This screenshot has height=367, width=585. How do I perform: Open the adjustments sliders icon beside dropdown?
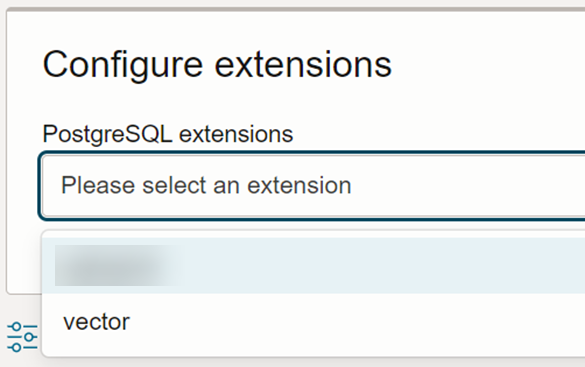point(22,337)
